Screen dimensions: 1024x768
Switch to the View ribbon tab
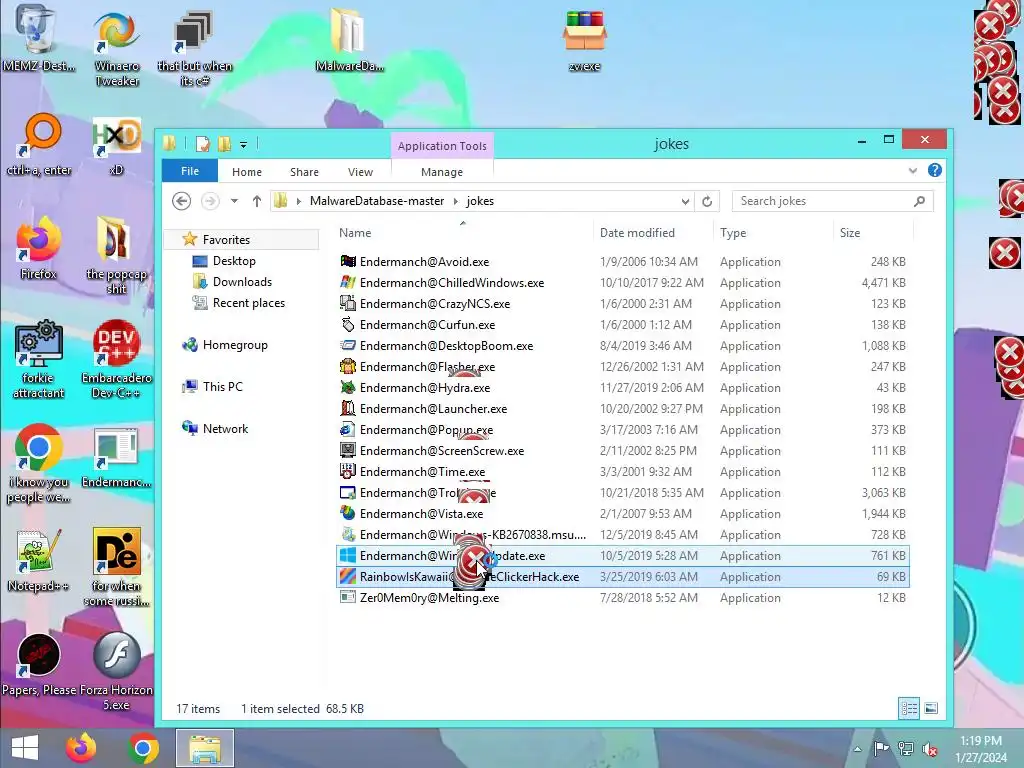[x=360, y=172]
